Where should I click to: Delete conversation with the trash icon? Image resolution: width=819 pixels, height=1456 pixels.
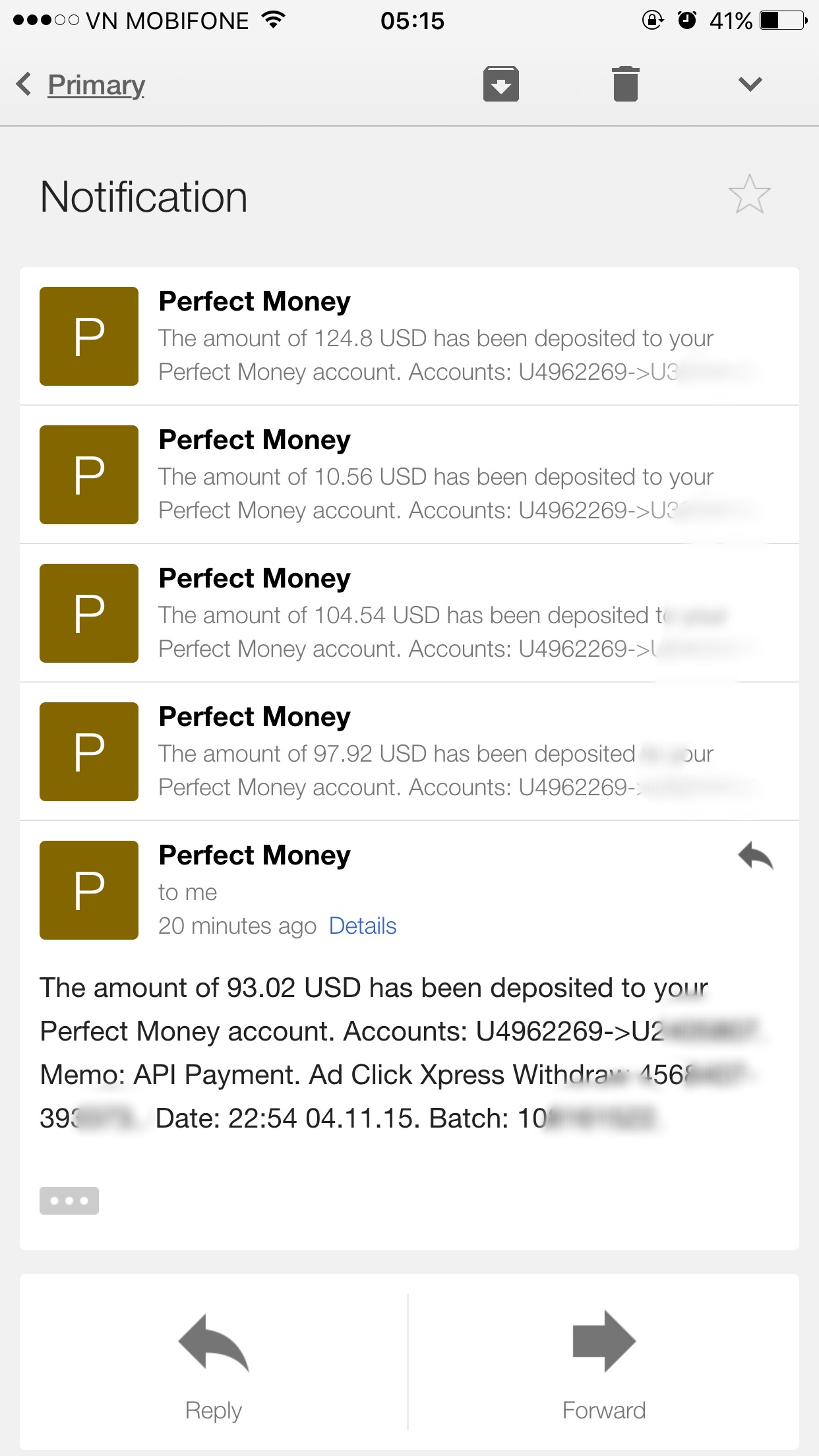(625, 84)
